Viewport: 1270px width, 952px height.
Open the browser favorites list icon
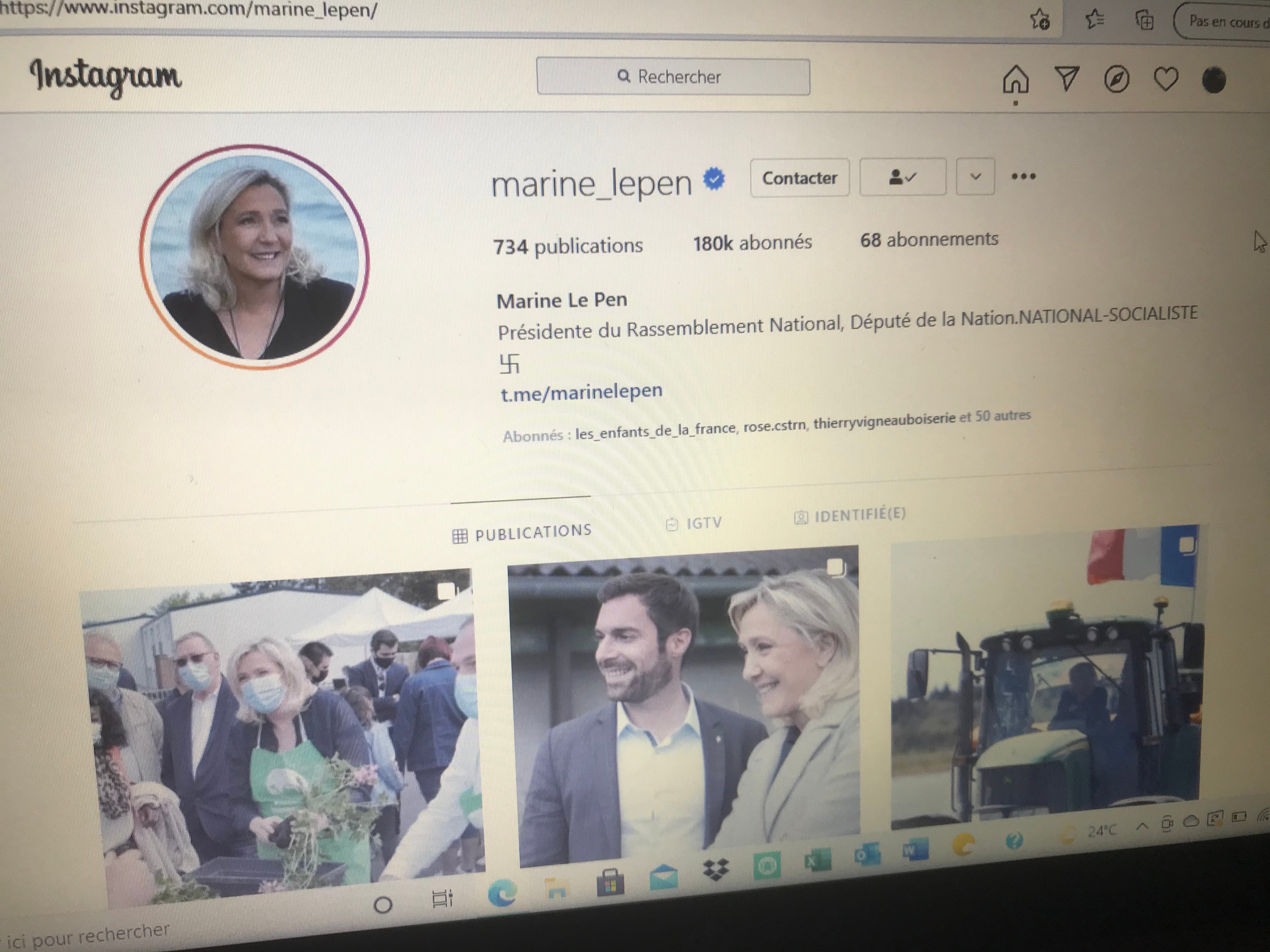(1094, 20)
